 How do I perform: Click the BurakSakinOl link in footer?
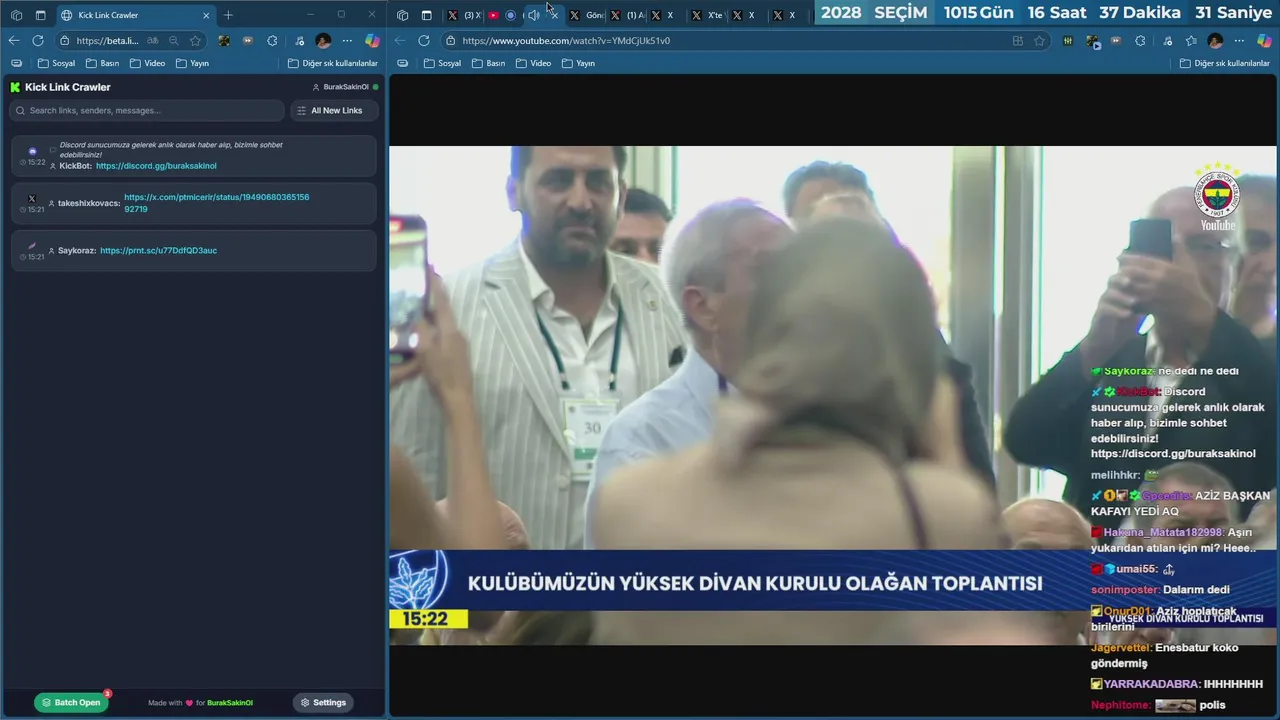coord(230,703)
